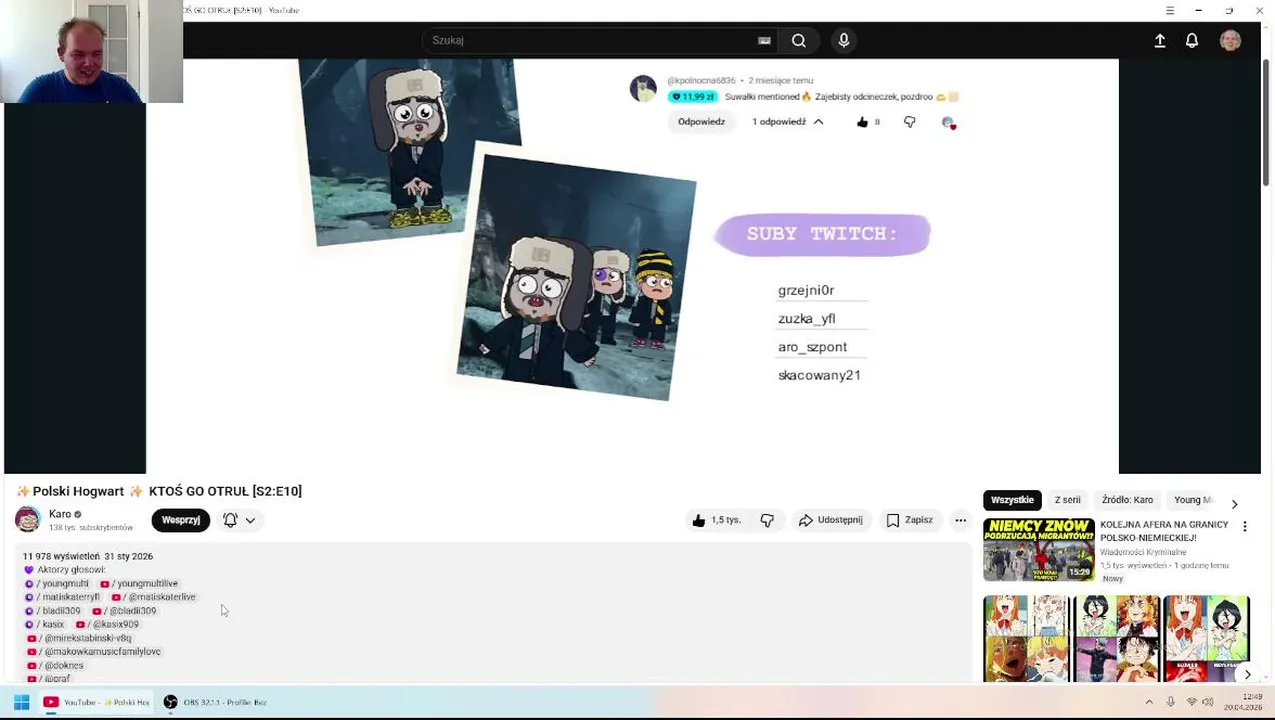Screen dimensions: 1275x720
Task: Open the / @kasix909 YouTube link
Action: coord(108,625)
